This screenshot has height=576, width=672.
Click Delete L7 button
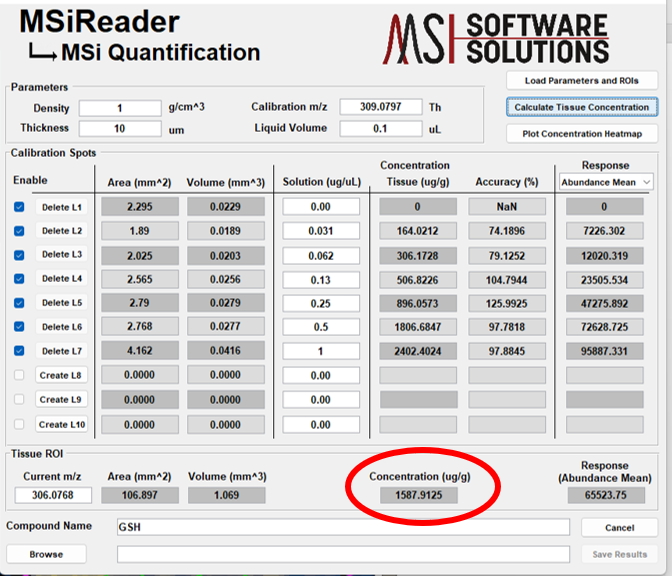click(61, 351)
